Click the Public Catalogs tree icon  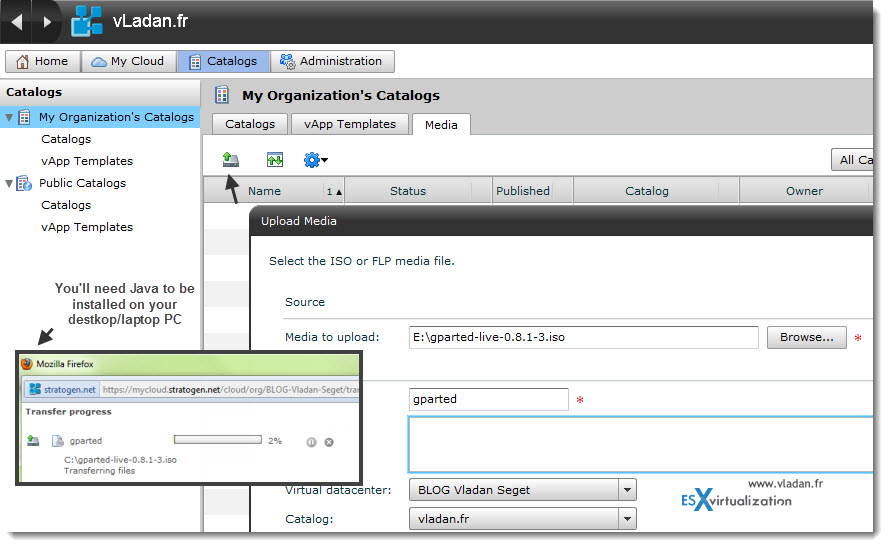coord(24,183)
